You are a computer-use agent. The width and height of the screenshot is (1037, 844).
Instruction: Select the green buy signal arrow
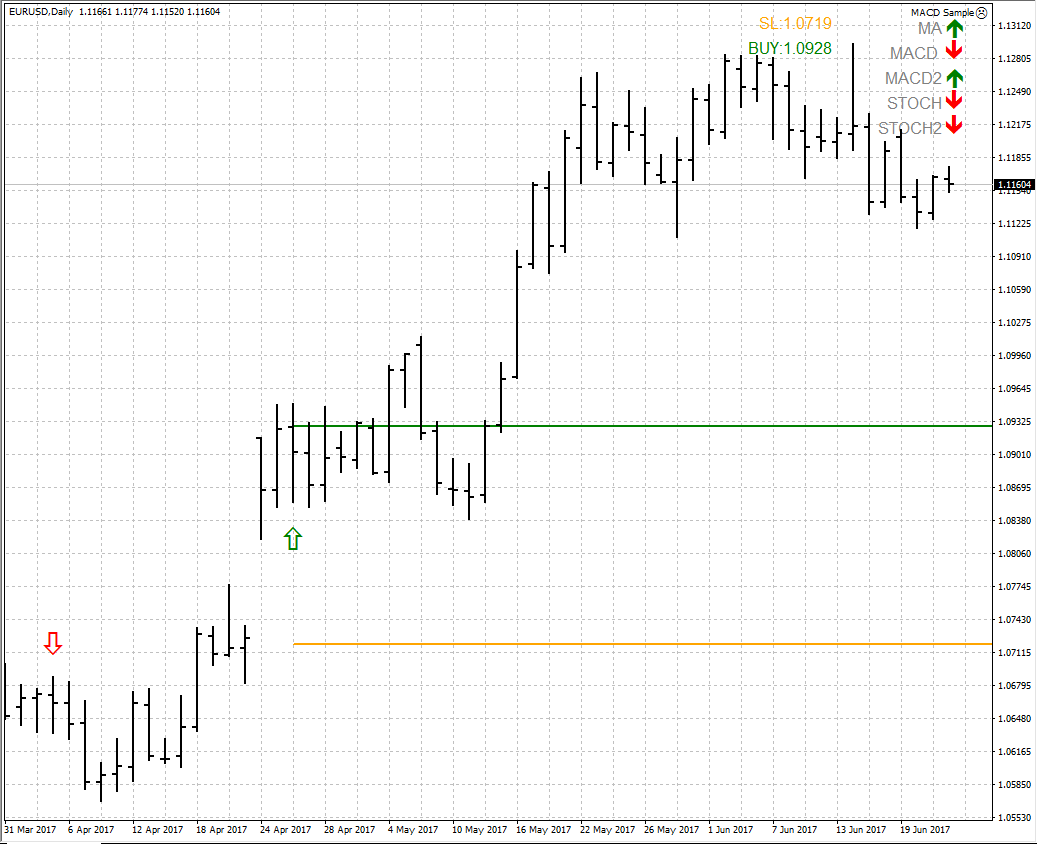(x=292, y=539)
